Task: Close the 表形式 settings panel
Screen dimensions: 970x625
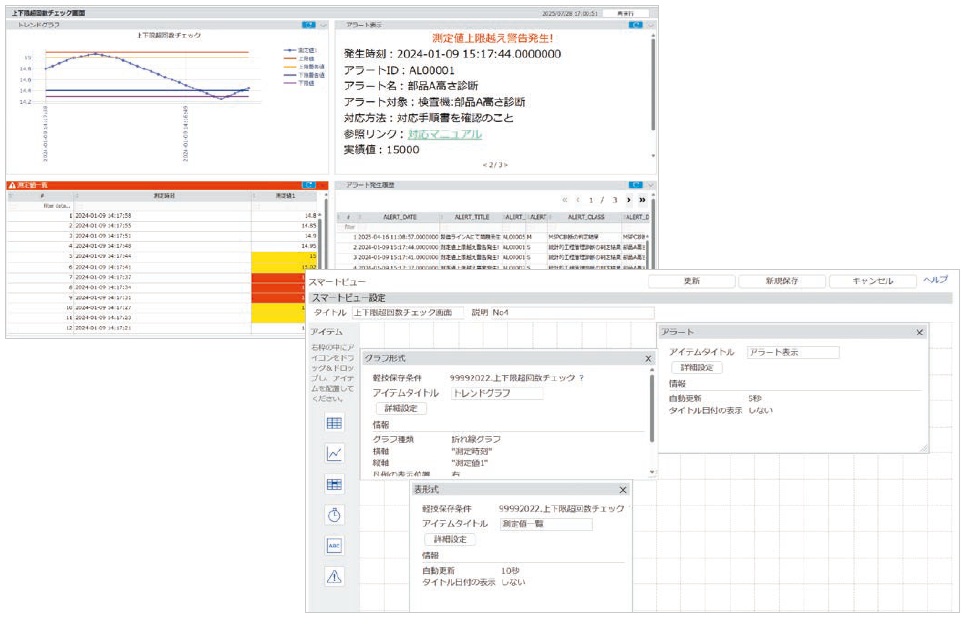Action: [x=623, y=489]
